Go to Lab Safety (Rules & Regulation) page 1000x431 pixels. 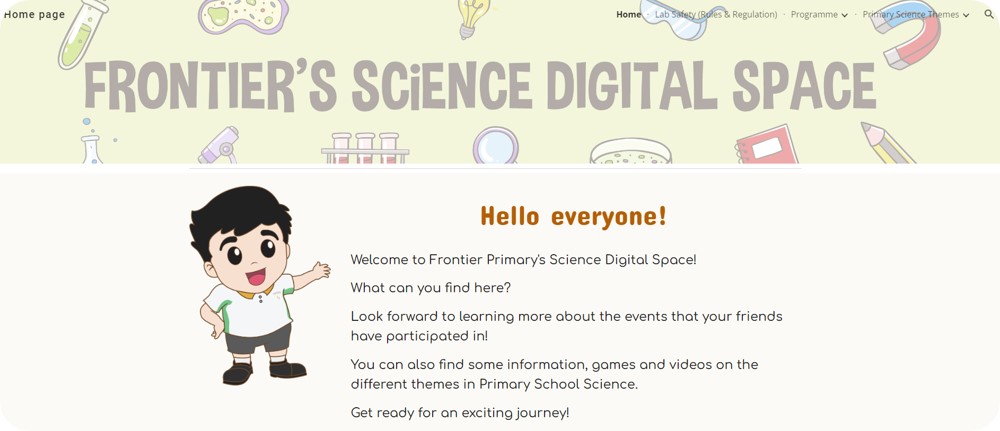point(716,15)
